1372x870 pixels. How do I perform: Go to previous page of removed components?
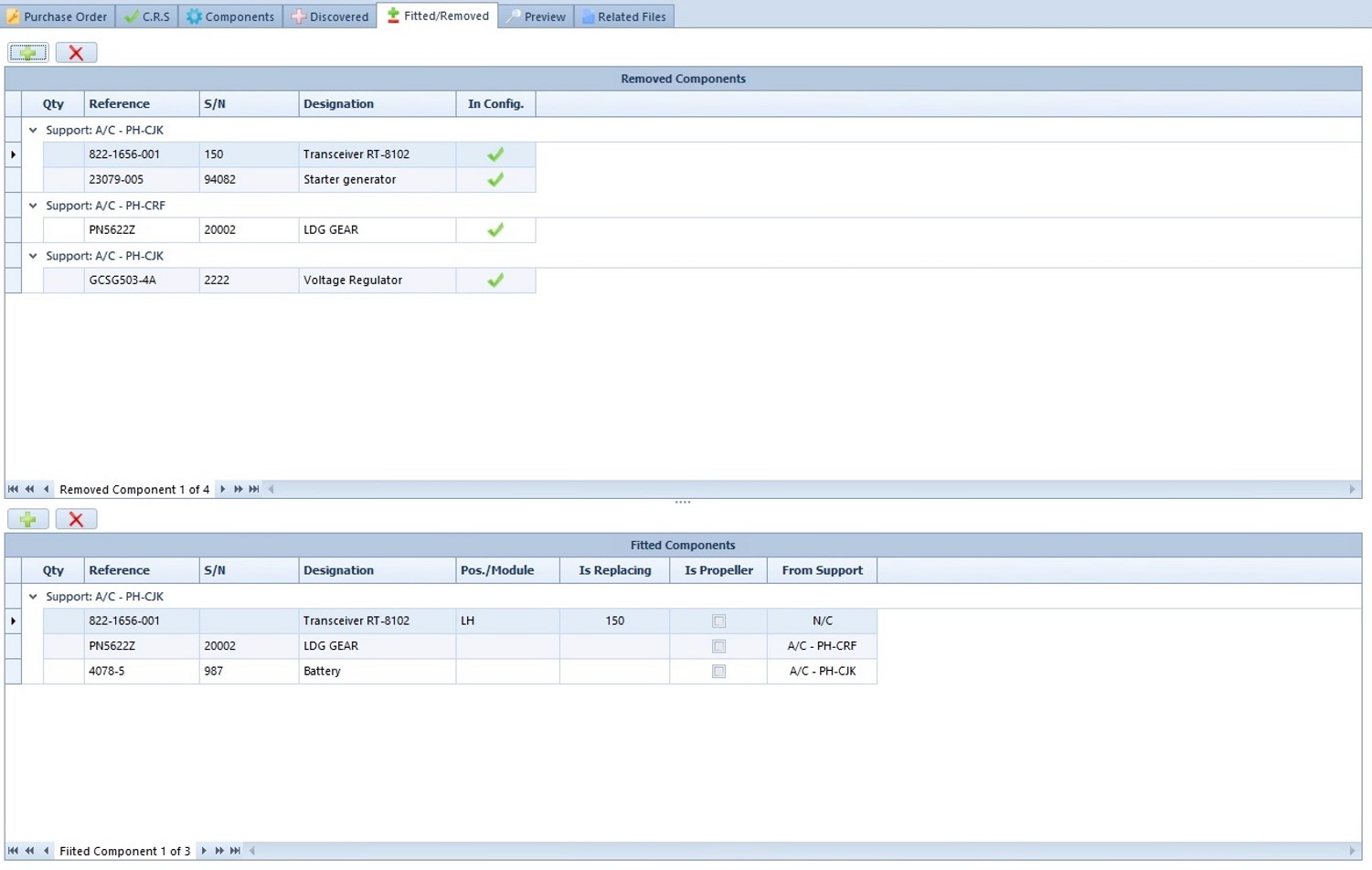[x=29, y=489]
